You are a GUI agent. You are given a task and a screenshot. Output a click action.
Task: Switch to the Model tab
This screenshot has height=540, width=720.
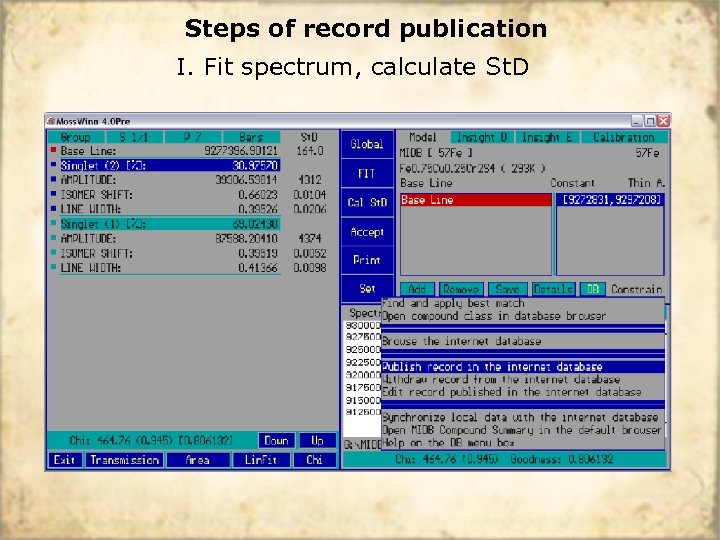tap(423, 137)
